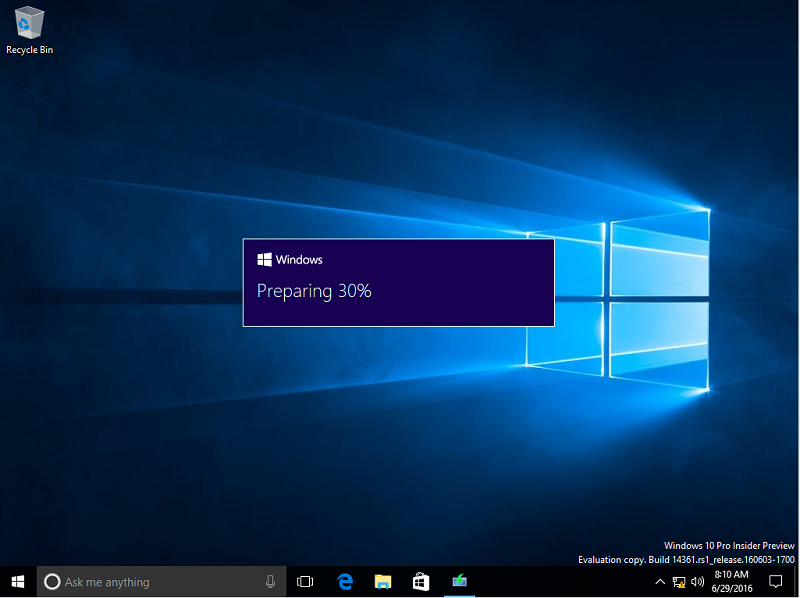Open the Action Center notifications icon
This screenshot has width=800, height=598.
[776, 582]
